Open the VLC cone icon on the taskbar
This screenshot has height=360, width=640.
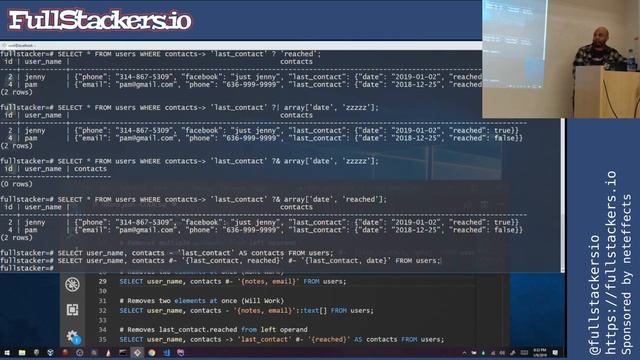[108, 353]
